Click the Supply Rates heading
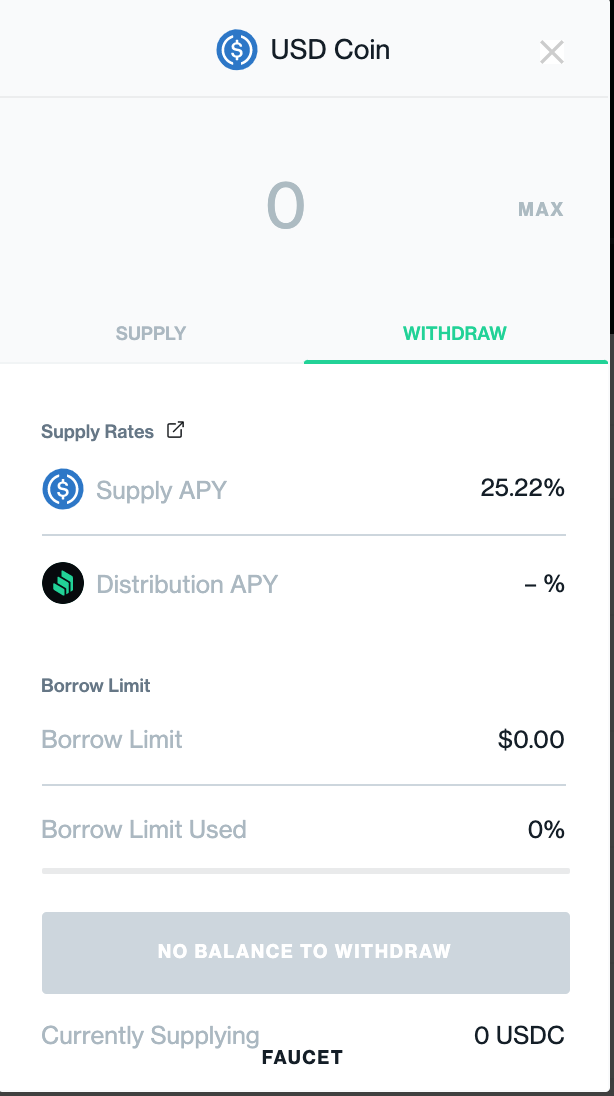 click(97, 432)
